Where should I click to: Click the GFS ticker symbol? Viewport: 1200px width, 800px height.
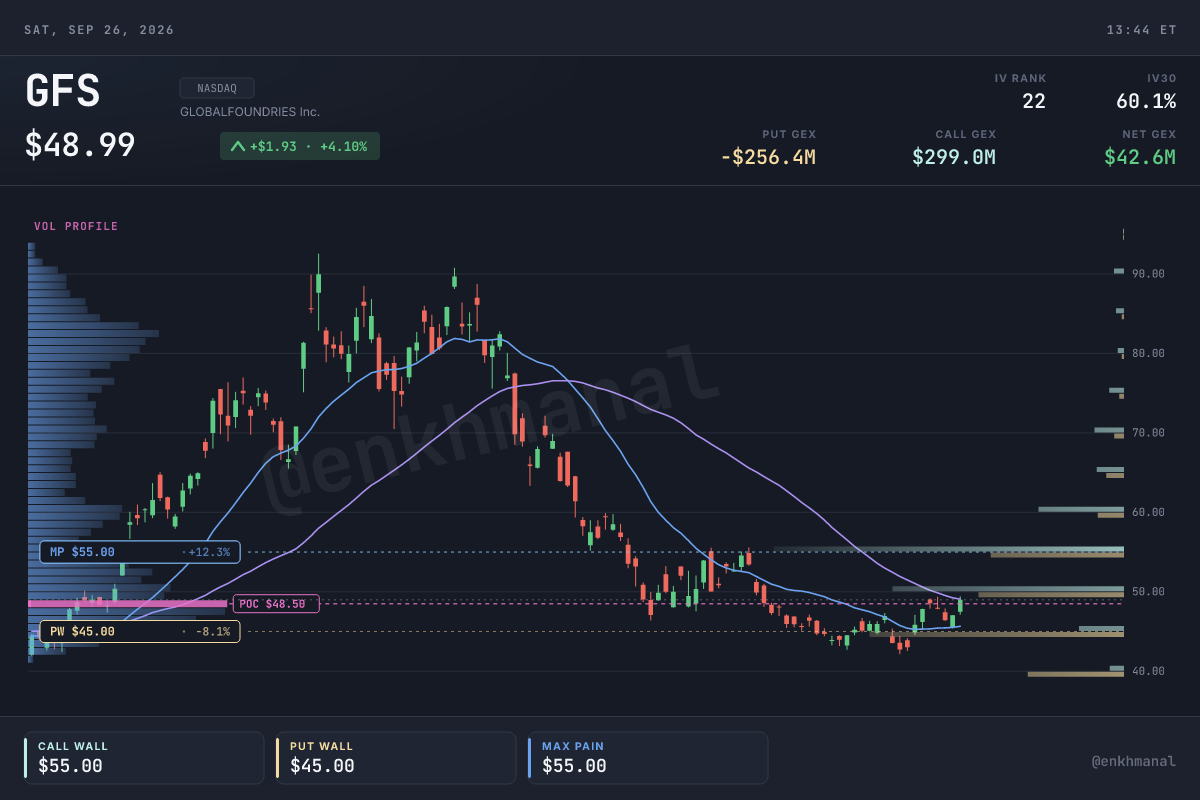pos(62,92)
